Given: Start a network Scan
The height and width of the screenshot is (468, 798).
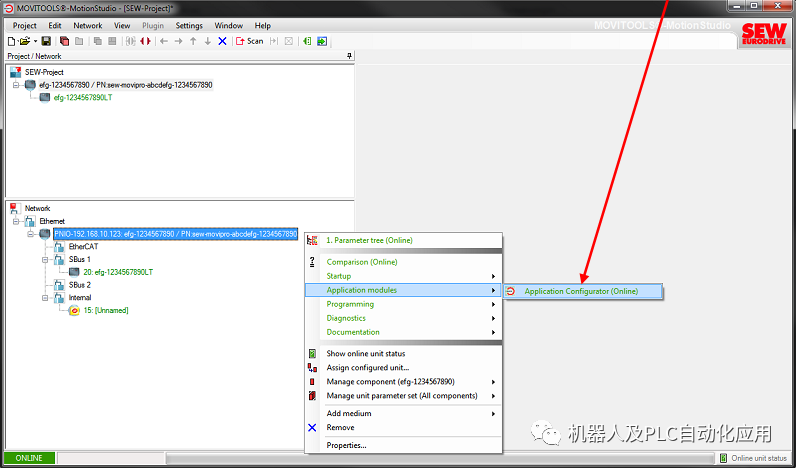Looking at the screenshot, I should tap(250, 41).
